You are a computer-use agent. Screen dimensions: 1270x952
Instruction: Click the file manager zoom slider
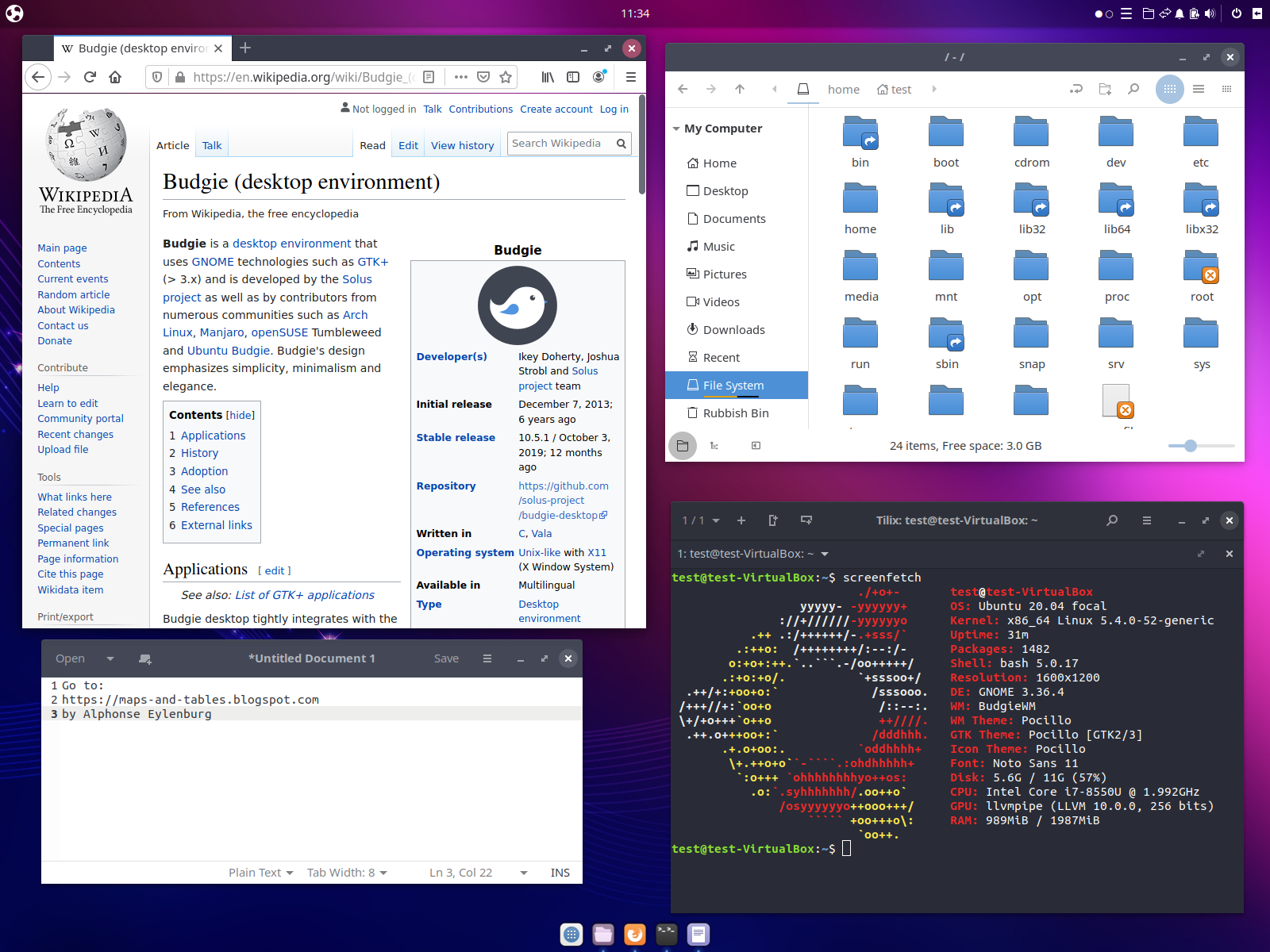pos(1191,446)
